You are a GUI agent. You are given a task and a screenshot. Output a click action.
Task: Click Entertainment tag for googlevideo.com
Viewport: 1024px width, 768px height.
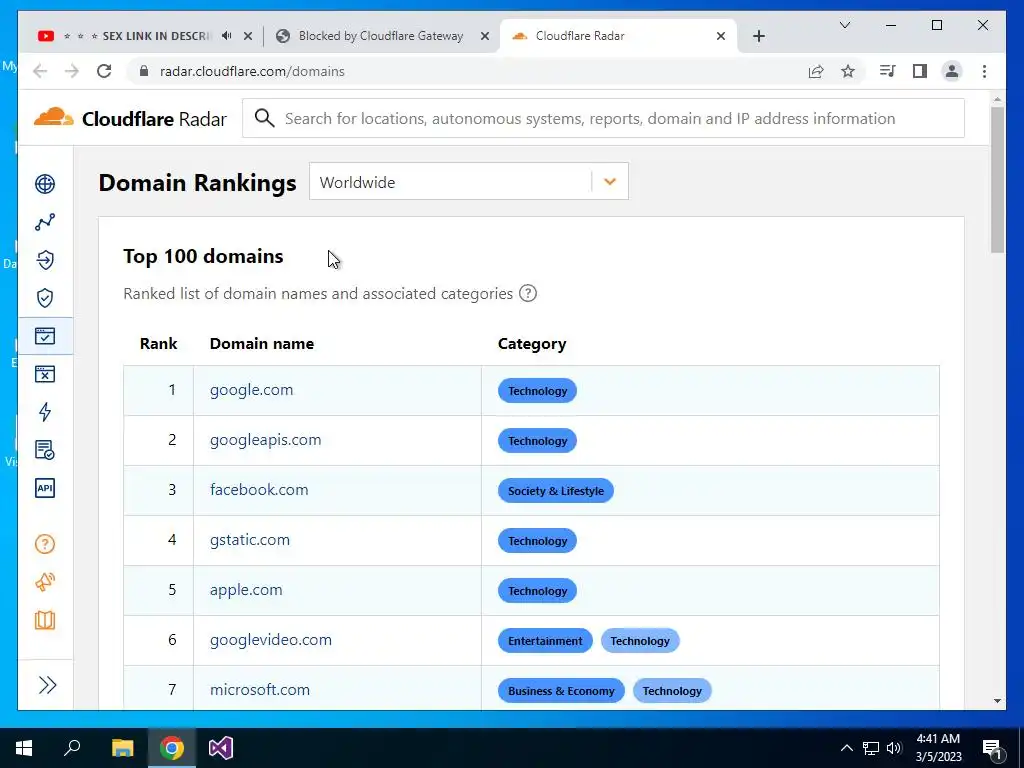(545, 641)
